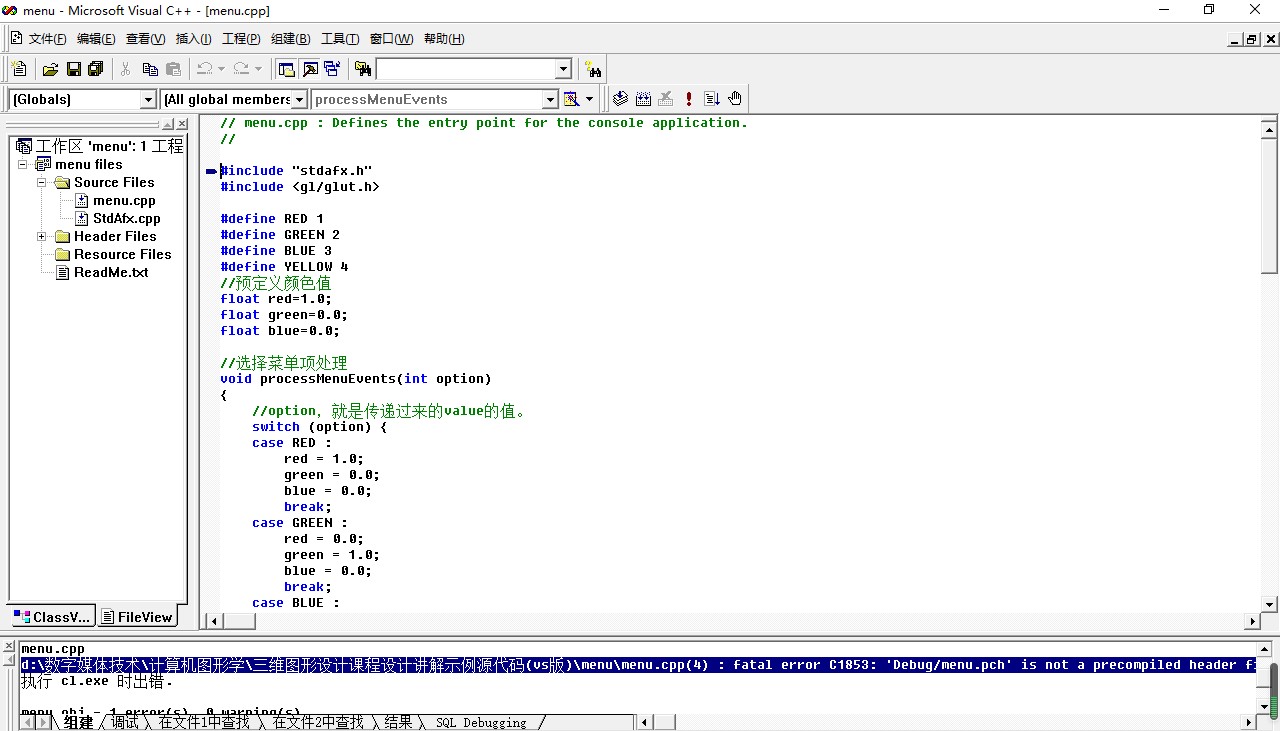Screen dimensions: 1280x731
Task: Open the 组建(B) menu
Action: pos(291,39)
